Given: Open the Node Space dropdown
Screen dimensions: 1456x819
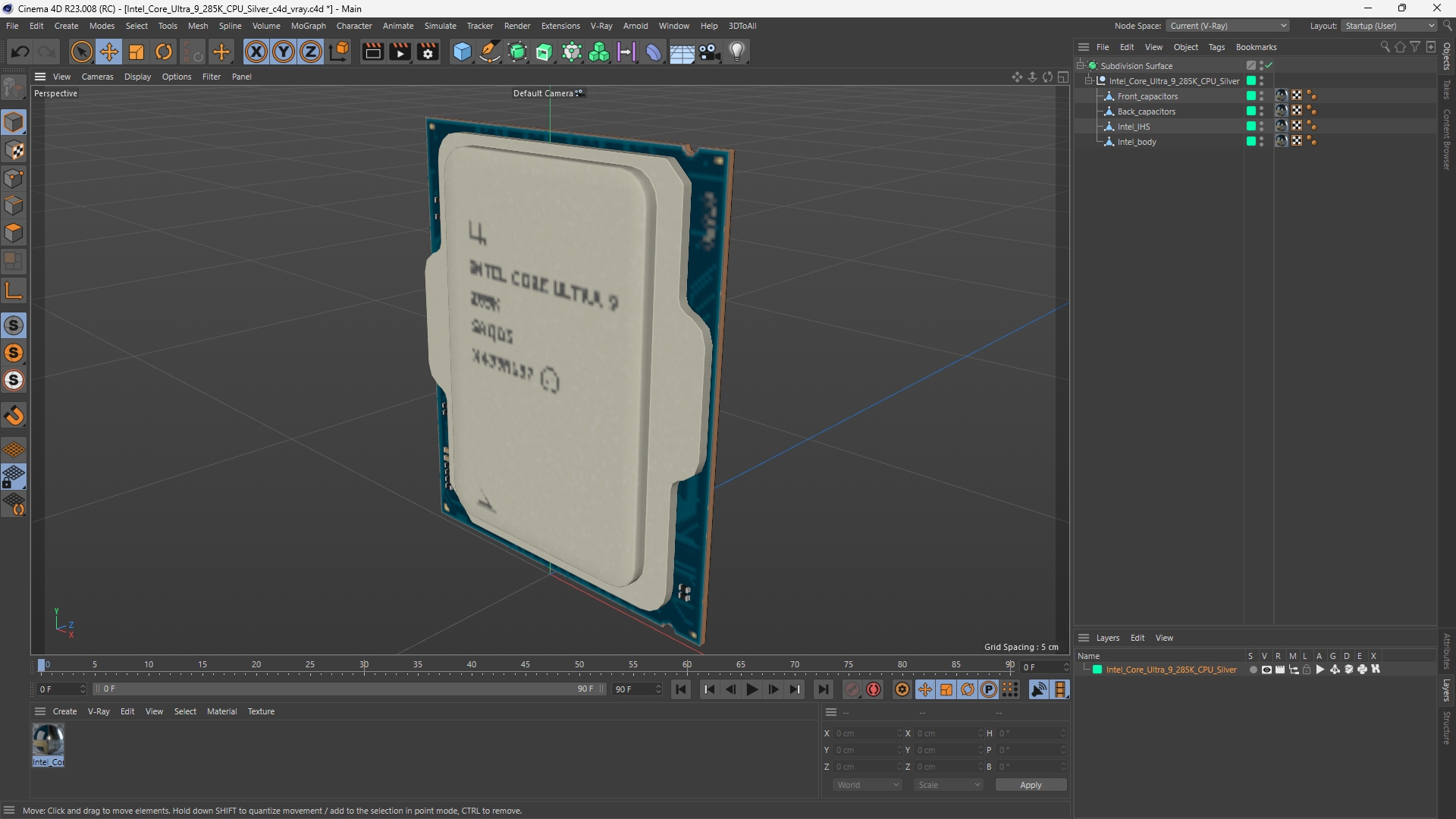Looking at the screenshot, I should [x=1227, y=26].
